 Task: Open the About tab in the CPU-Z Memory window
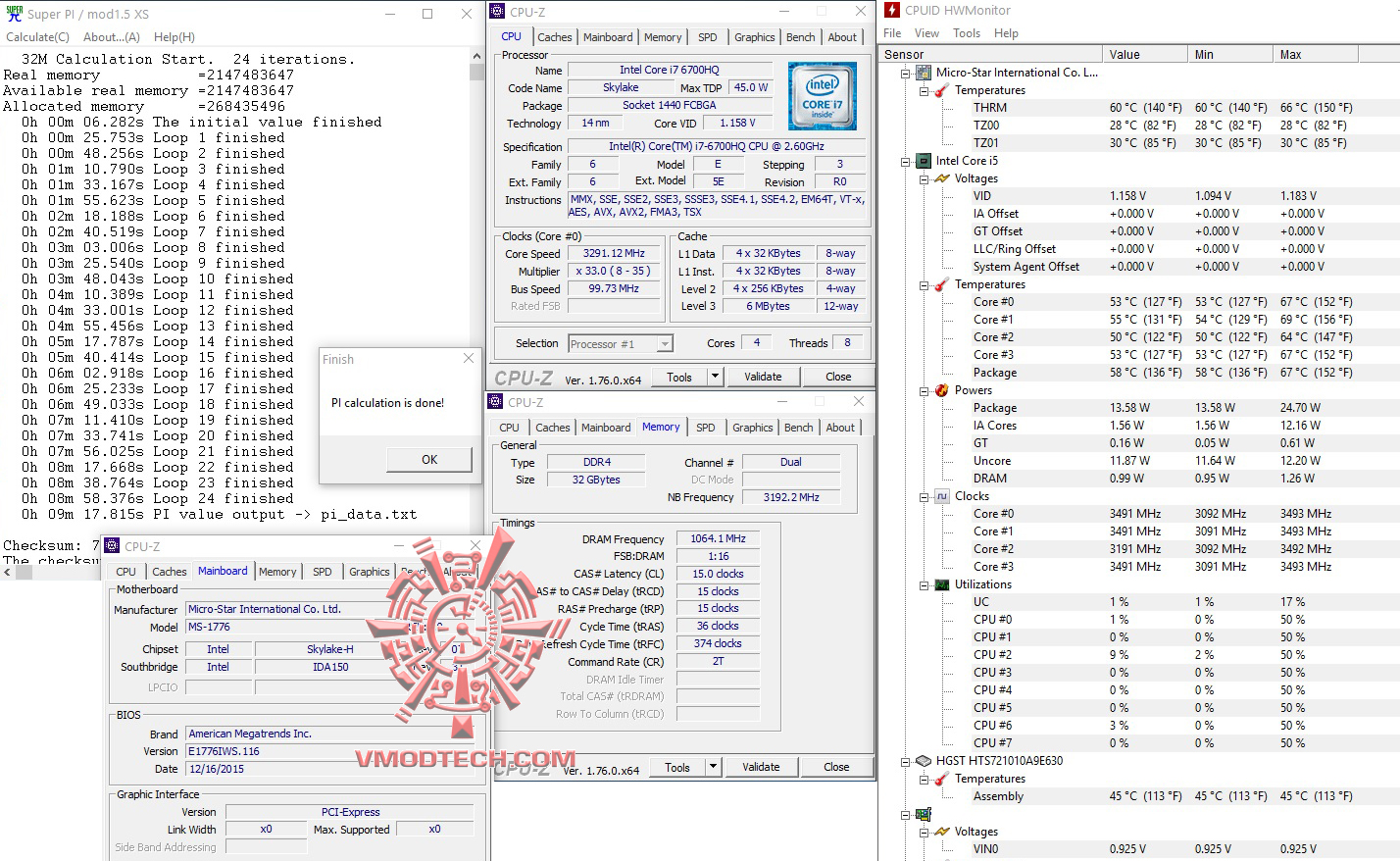pos(840,428)
